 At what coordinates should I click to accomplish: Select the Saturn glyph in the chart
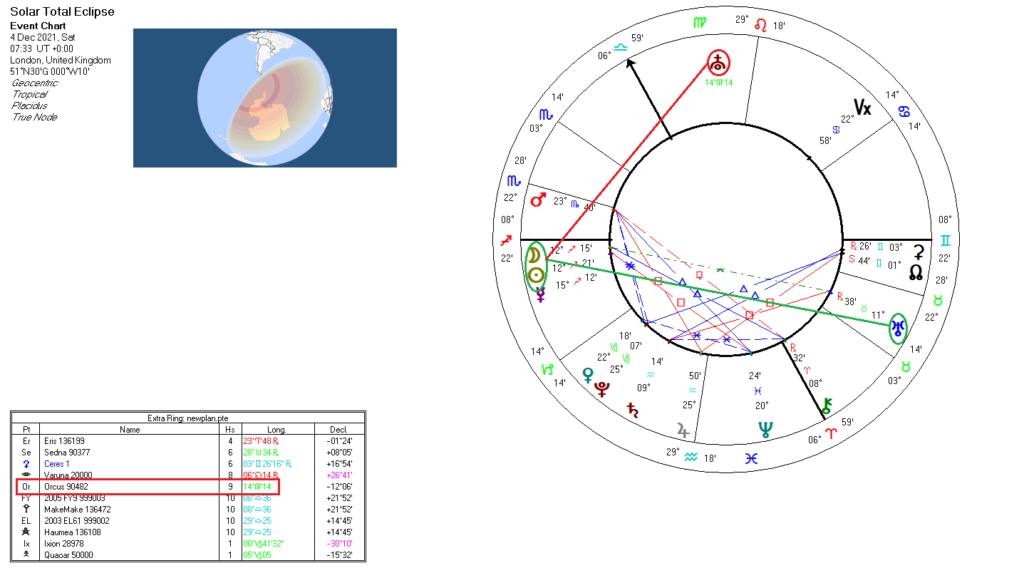[x=631, y=408]
